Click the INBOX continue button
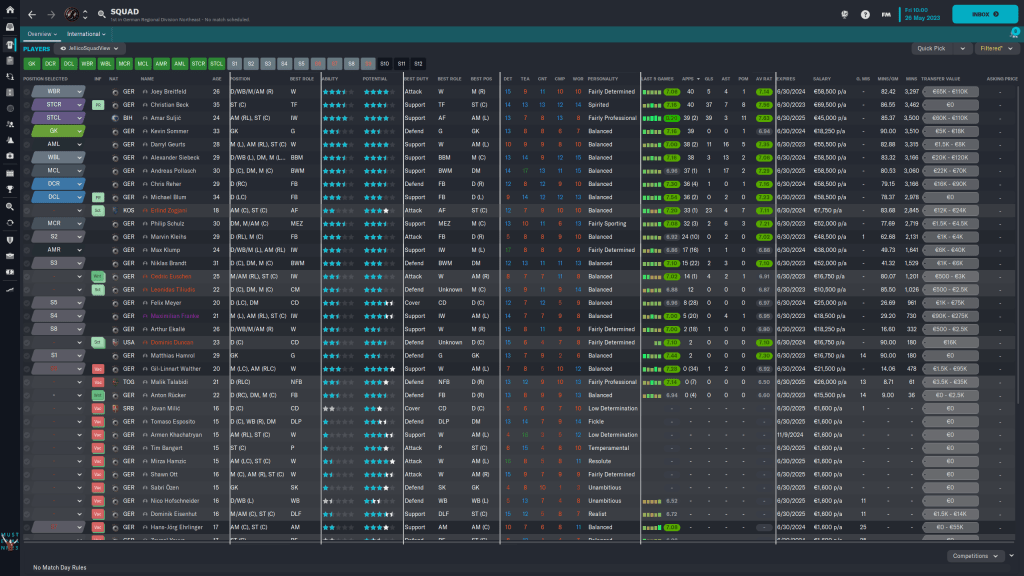 (984, 14)
